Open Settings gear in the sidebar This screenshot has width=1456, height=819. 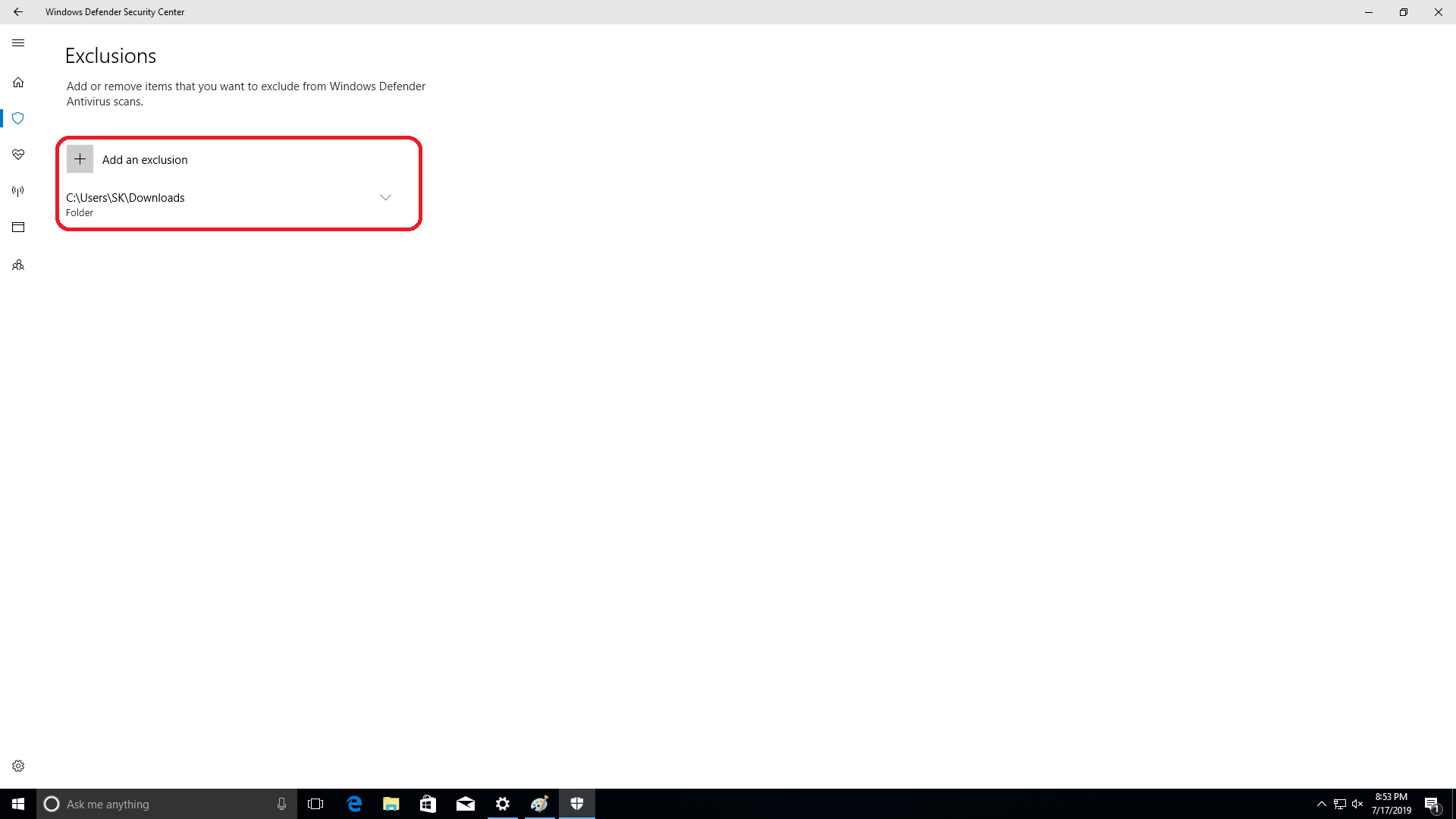click(x=18, y=766)
